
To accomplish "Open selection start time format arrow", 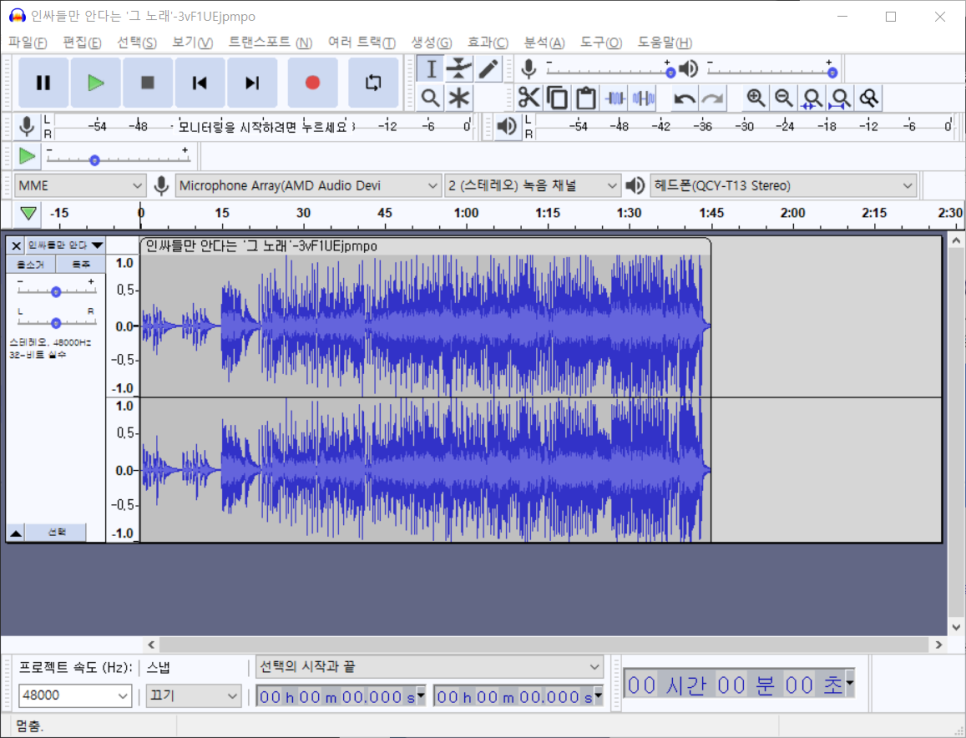I will (x=421, y=695).
